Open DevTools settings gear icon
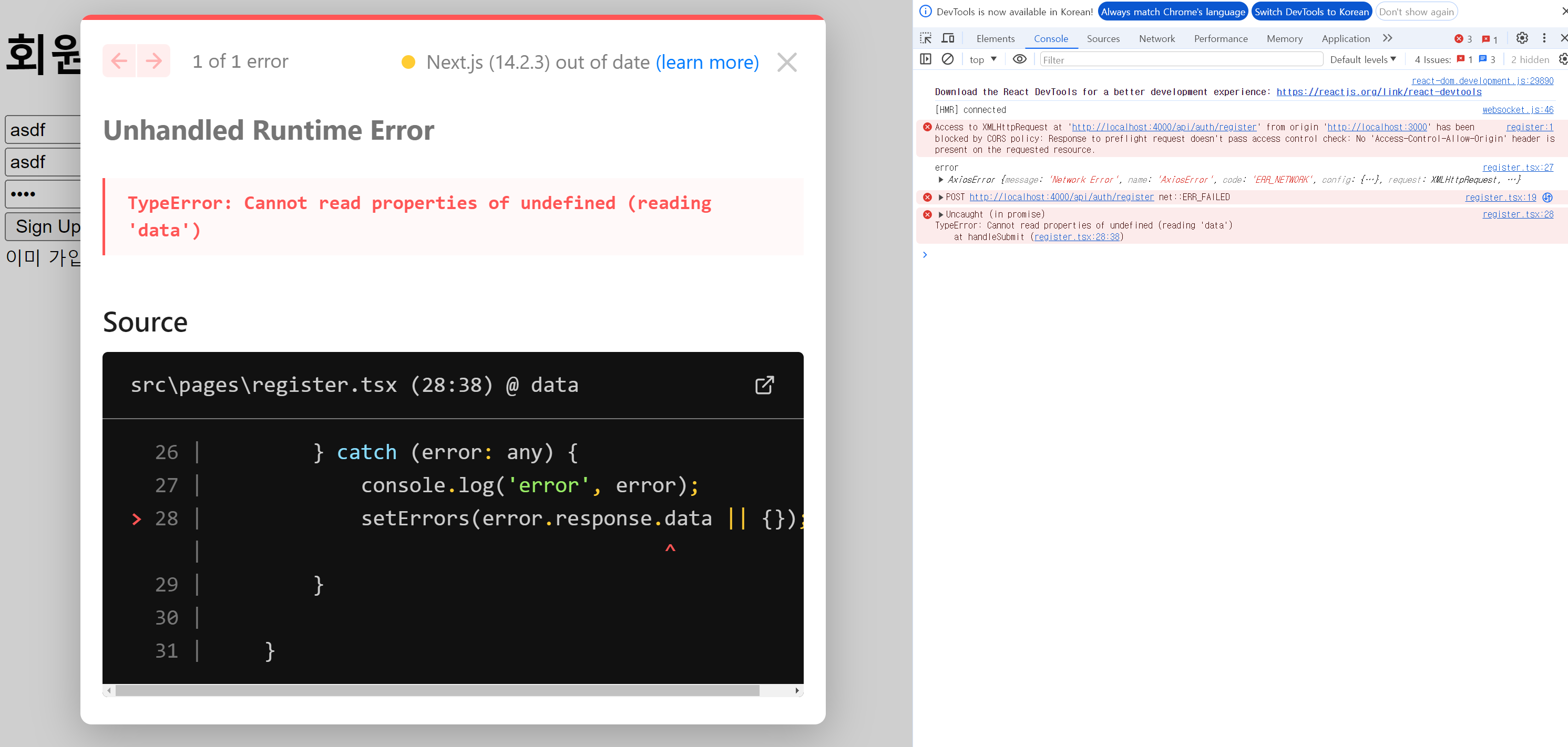1568x747 pixels. tap(1522, 38)
